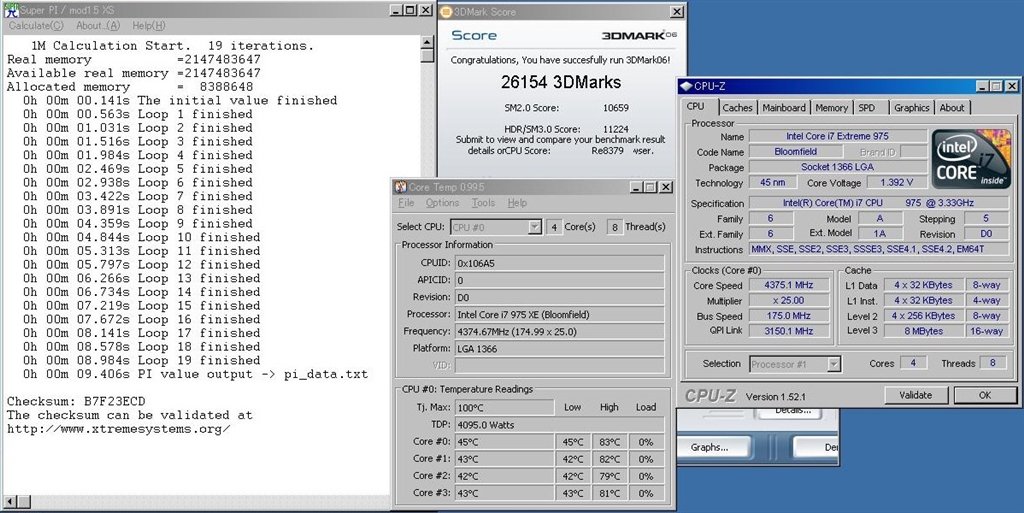Click the OK button in CPU-Z

click(x=983, y=395)
